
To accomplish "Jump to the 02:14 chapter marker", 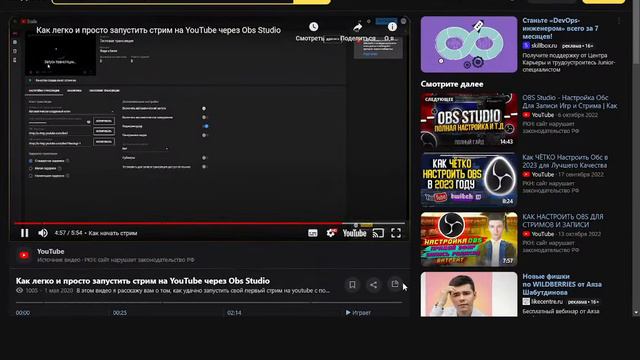I will click(234, 313).
